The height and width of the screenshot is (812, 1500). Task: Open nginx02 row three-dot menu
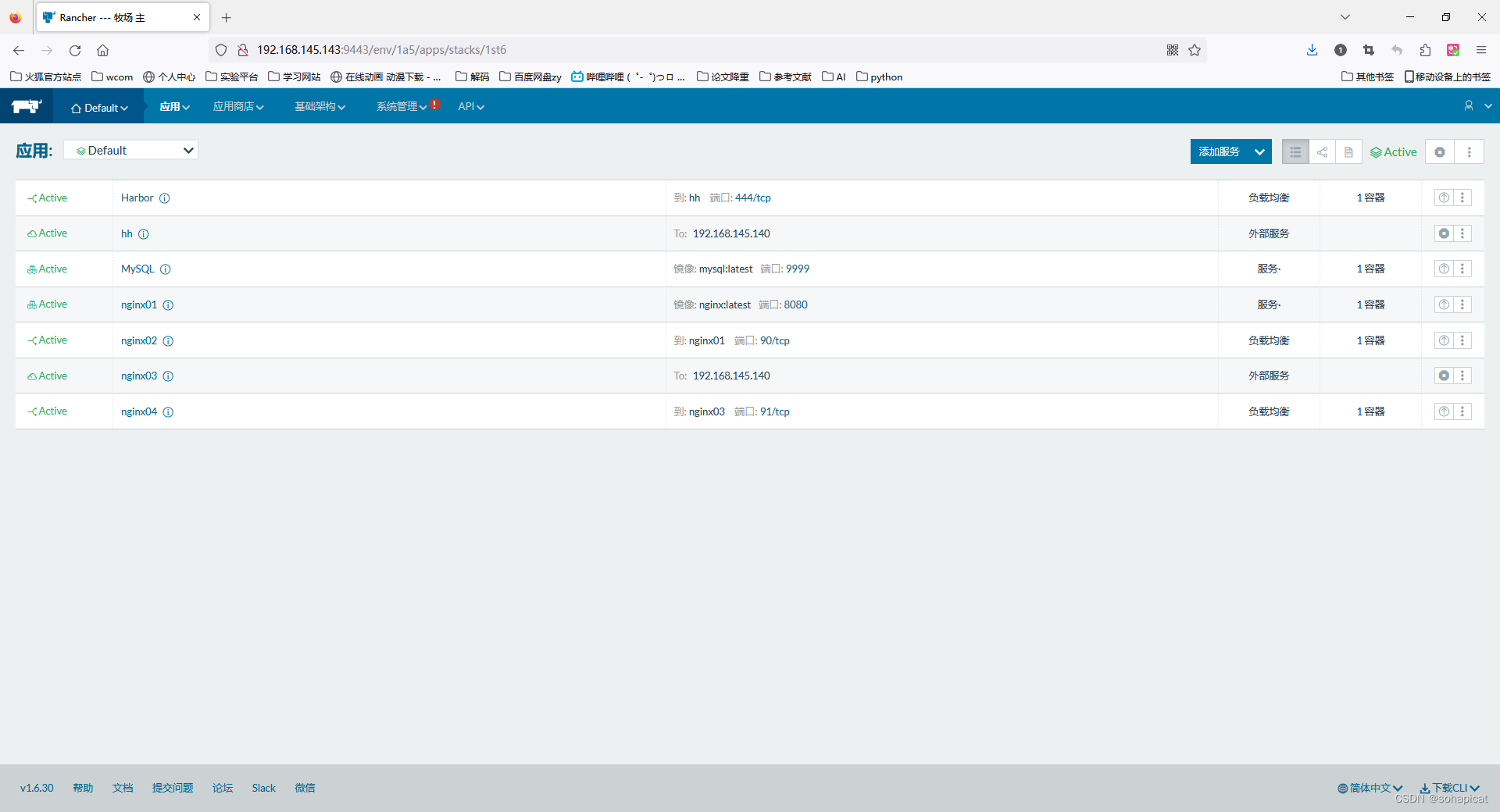[x=1462, y=340]
